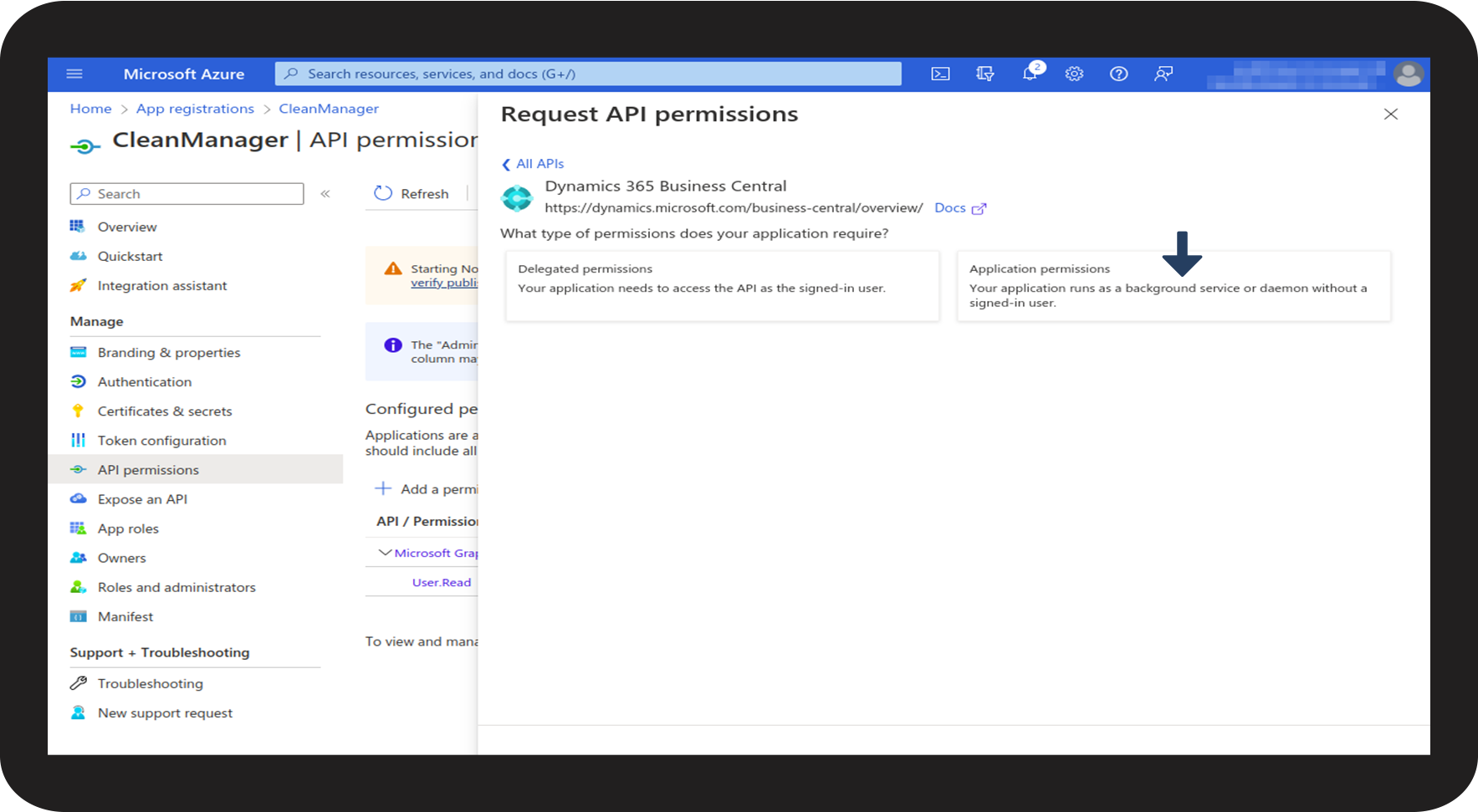This screenshot has width=1478, height=812.
Task: Collapse the sidebar with the double chevron
Action: pyautogui.click(x=325, y=194)
